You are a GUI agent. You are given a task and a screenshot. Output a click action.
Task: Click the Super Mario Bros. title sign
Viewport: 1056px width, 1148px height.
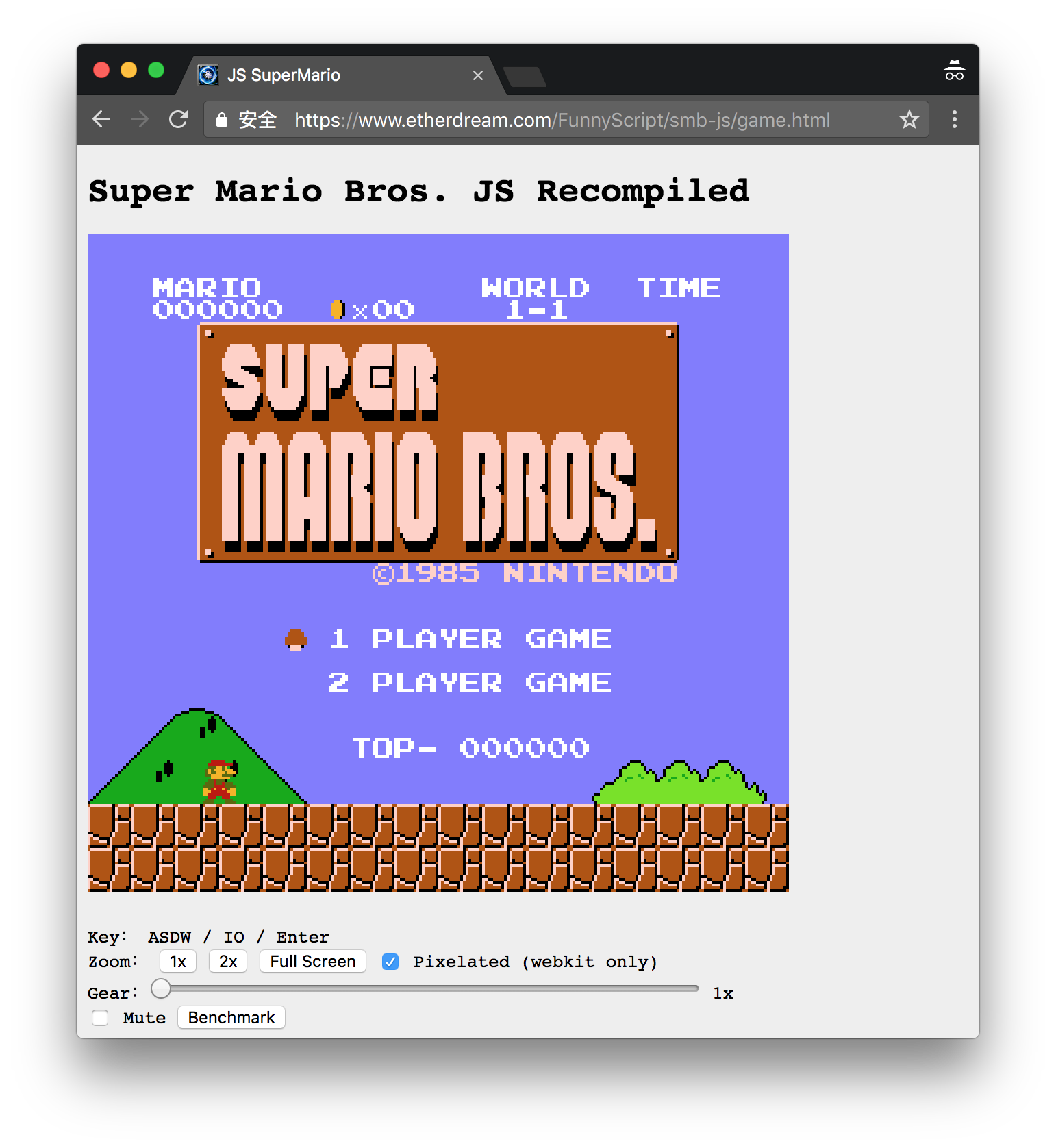[438, 442]
